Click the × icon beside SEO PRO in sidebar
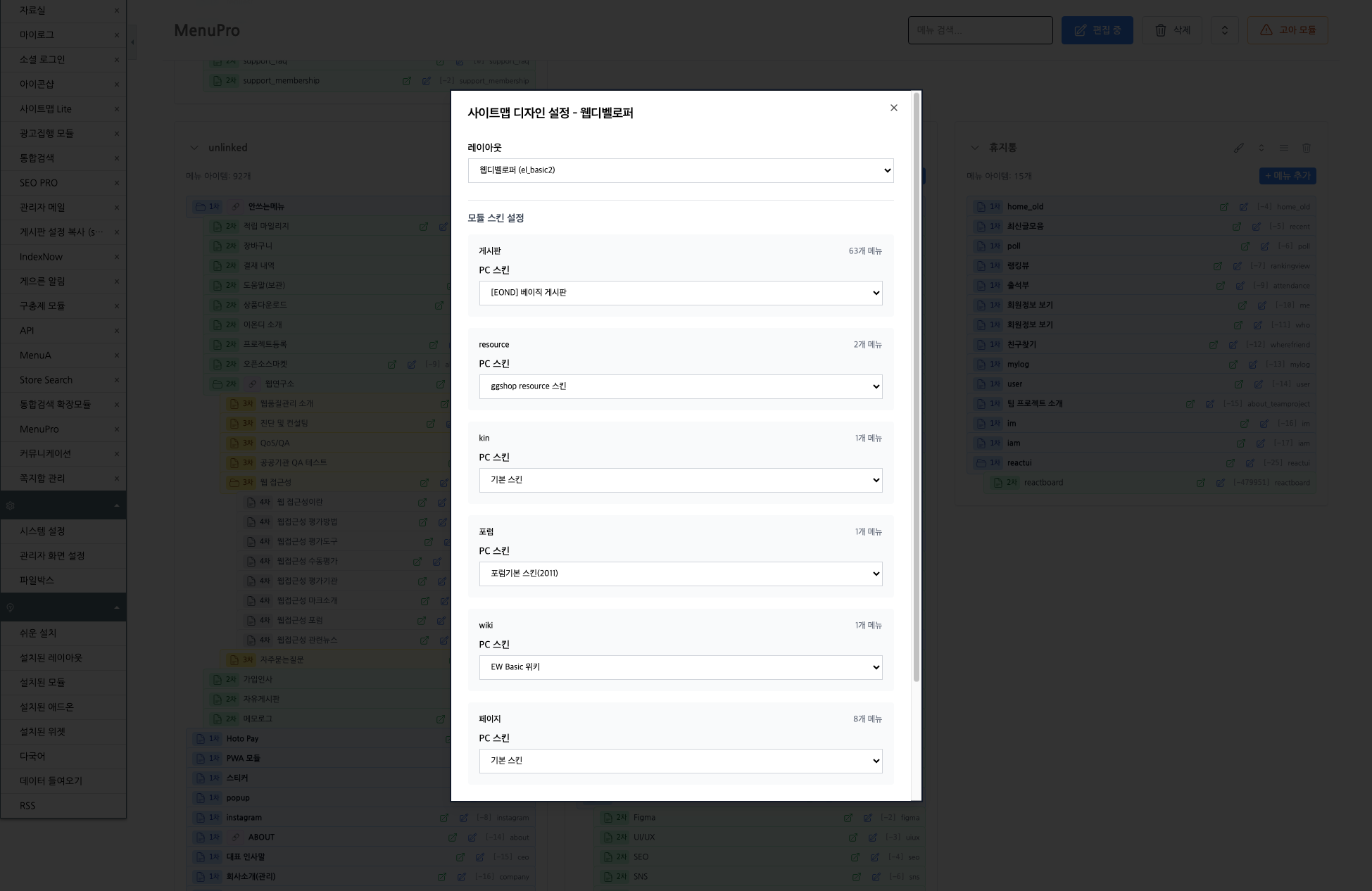This screenshot has height=891, width=1372. point(117,183)
